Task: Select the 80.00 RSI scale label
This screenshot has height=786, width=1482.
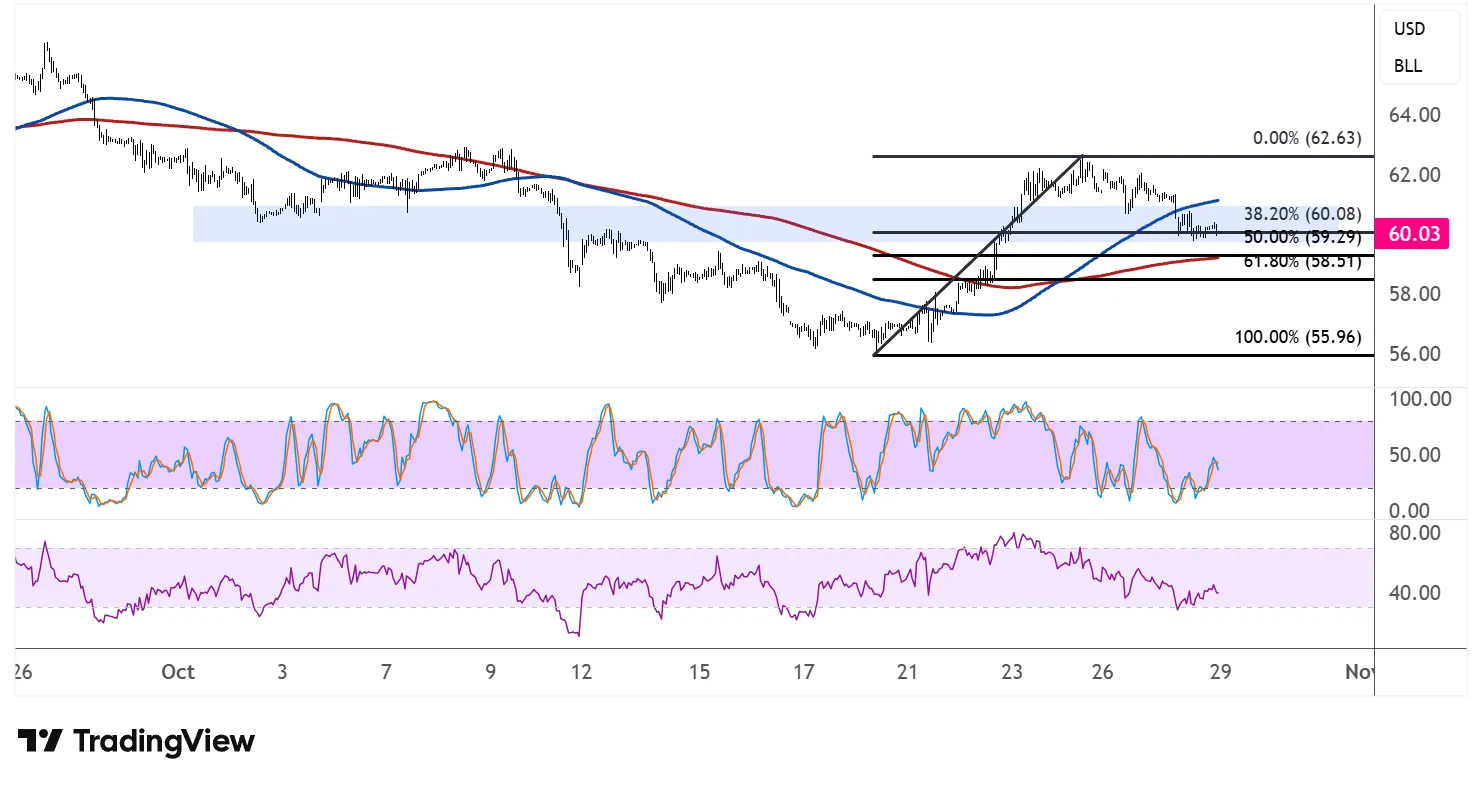Action: [x=1415, y=533]
